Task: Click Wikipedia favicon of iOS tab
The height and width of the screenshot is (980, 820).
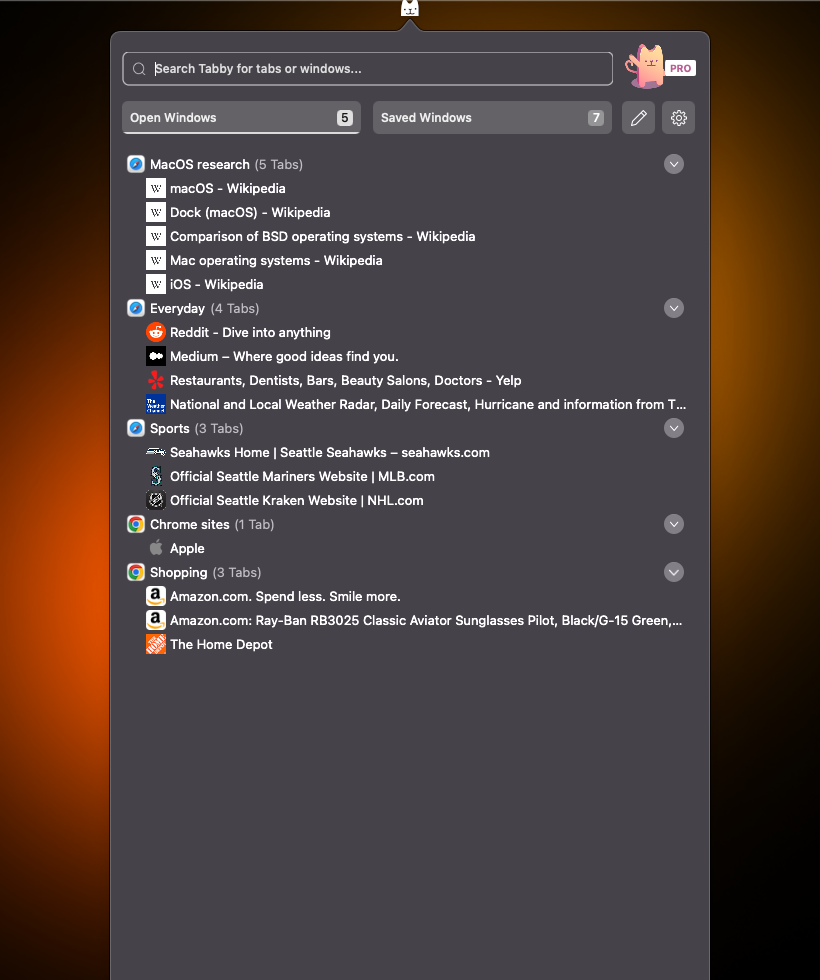Action: click(x=156, y=284)
